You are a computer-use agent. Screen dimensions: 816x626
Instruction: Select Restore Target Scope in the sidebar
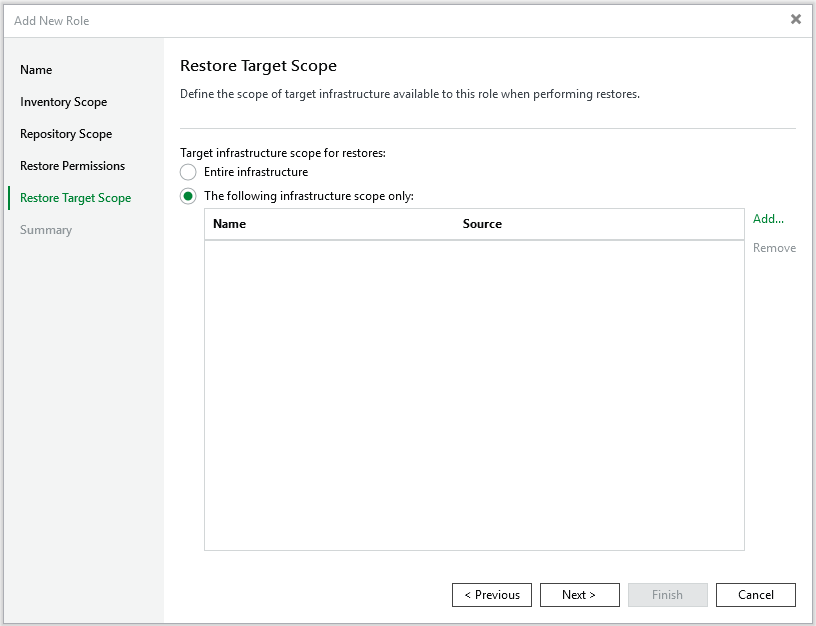tap(75, 198)
